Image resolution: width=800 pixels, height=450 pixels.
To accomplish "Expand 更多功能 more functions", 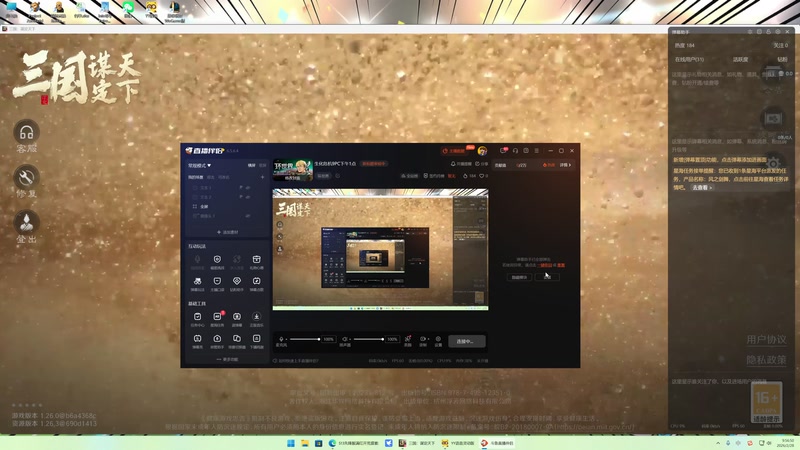I will click(x=227, y=360).
